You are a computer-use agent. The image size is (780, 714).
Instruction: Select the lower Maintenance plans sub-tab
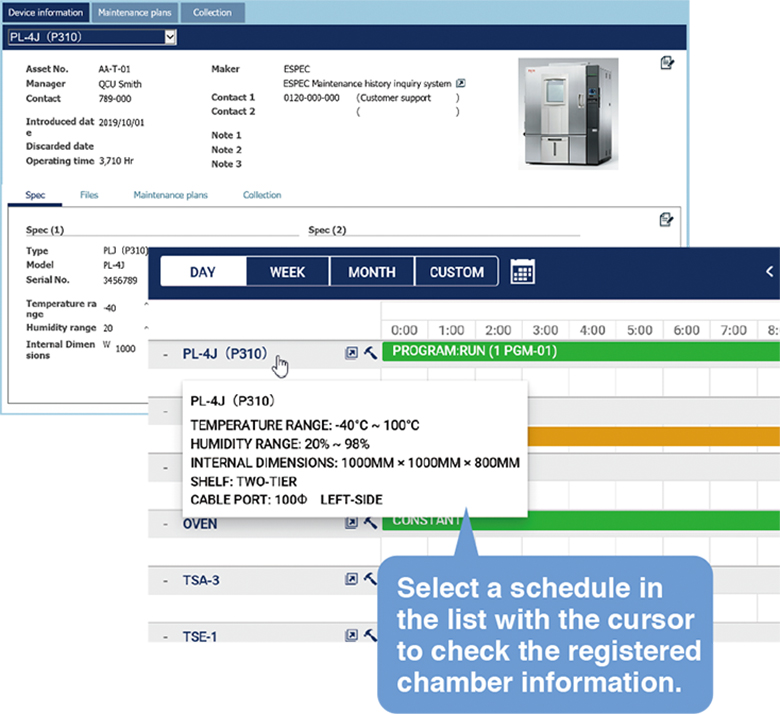[171, 195]
